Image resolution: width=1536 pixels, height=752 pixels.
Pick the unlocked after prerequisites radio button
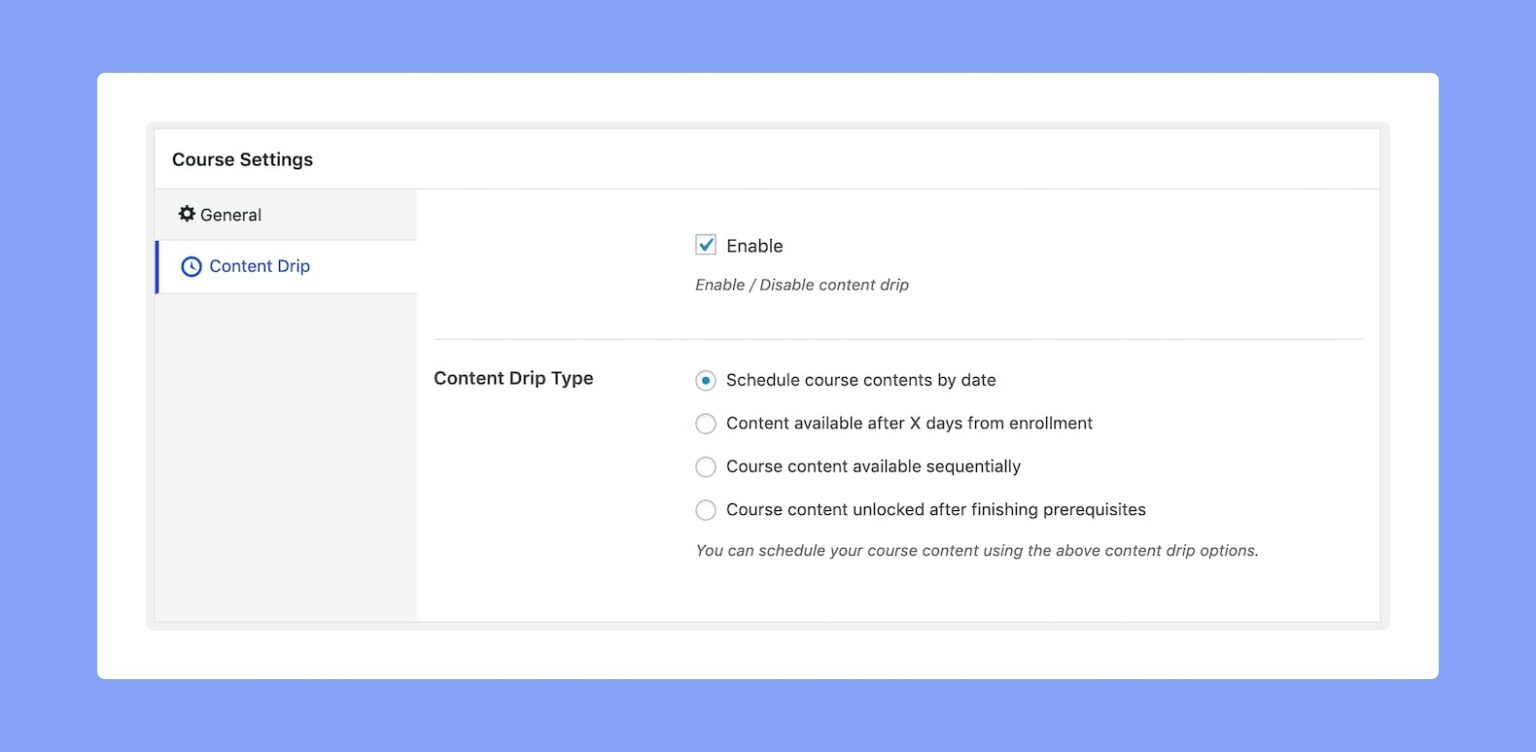706,510
